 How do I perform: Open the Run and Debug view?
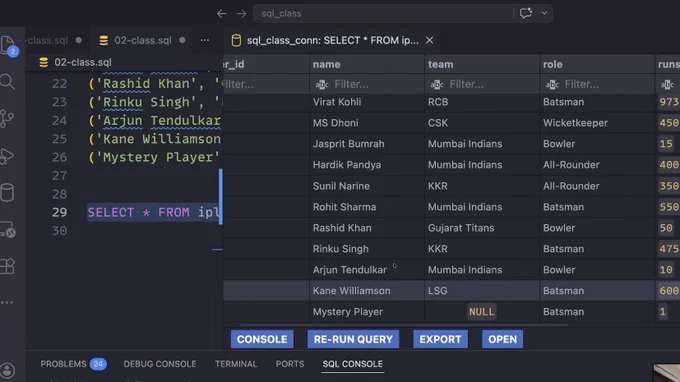[7, 156]
